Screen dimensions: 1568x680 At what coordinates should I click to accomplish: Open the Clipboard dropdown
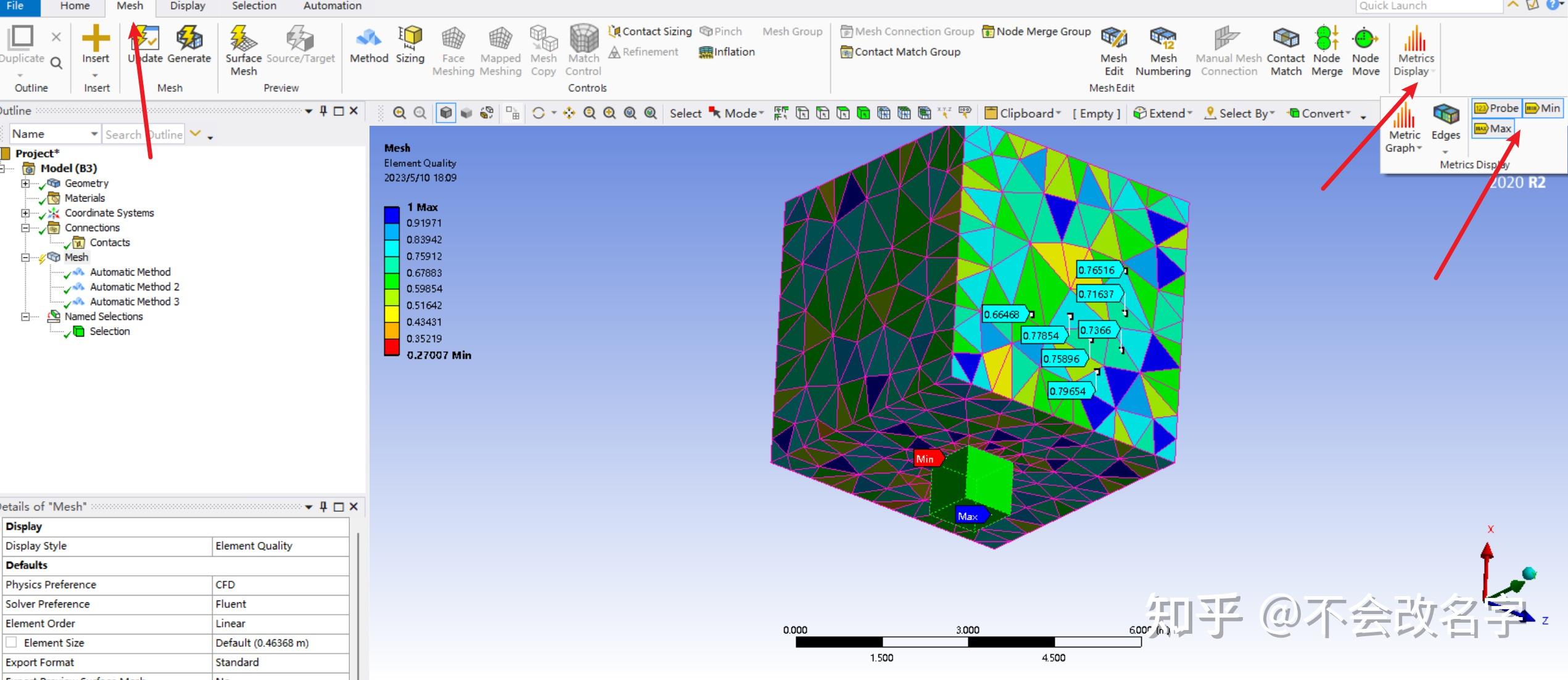(1023, 113)
